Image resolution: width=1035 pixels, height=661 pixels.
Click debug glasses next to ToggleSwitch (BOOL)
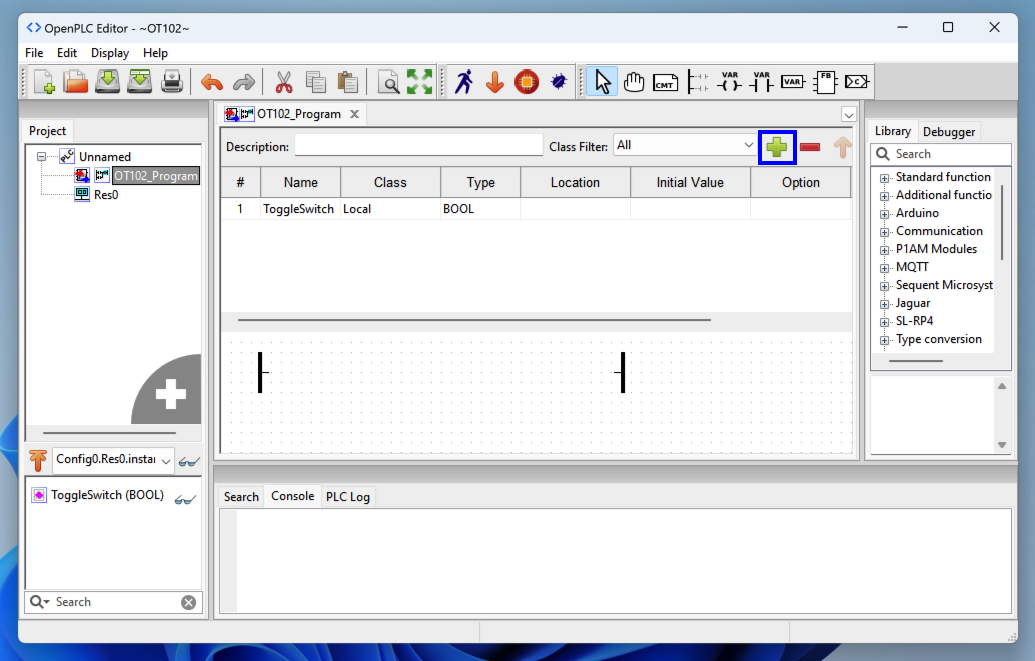pyautogui.click(x=185, y=499)
